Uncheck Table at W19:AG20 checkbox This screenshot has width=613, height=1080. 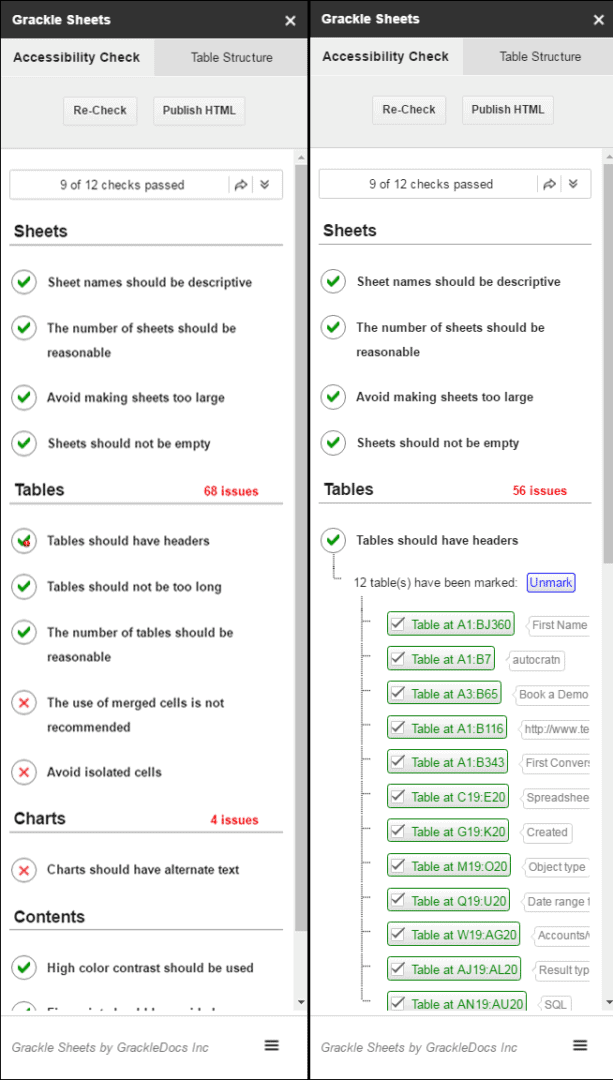(397, 935)
